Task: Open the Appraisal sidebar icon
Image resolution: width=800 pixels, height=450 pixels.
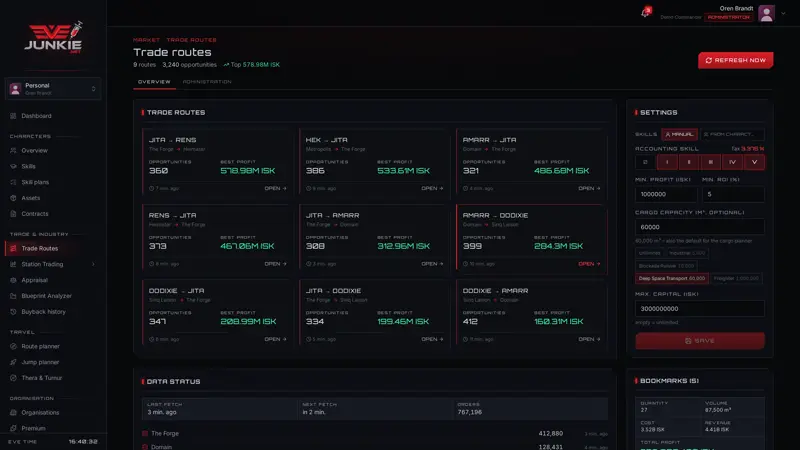Action: [x=13, y=280]
